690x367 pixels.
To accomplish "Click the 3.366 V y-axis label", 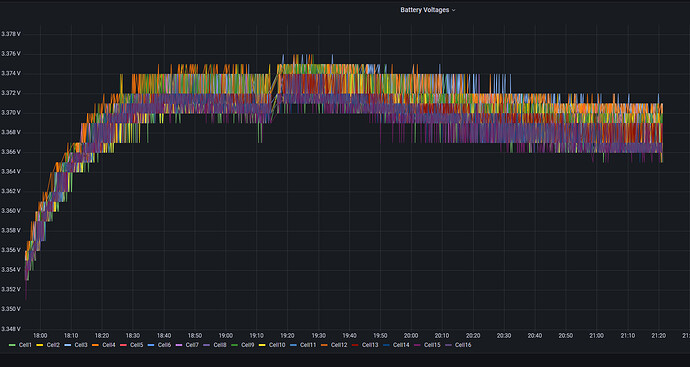I will (x=11, y=152).
